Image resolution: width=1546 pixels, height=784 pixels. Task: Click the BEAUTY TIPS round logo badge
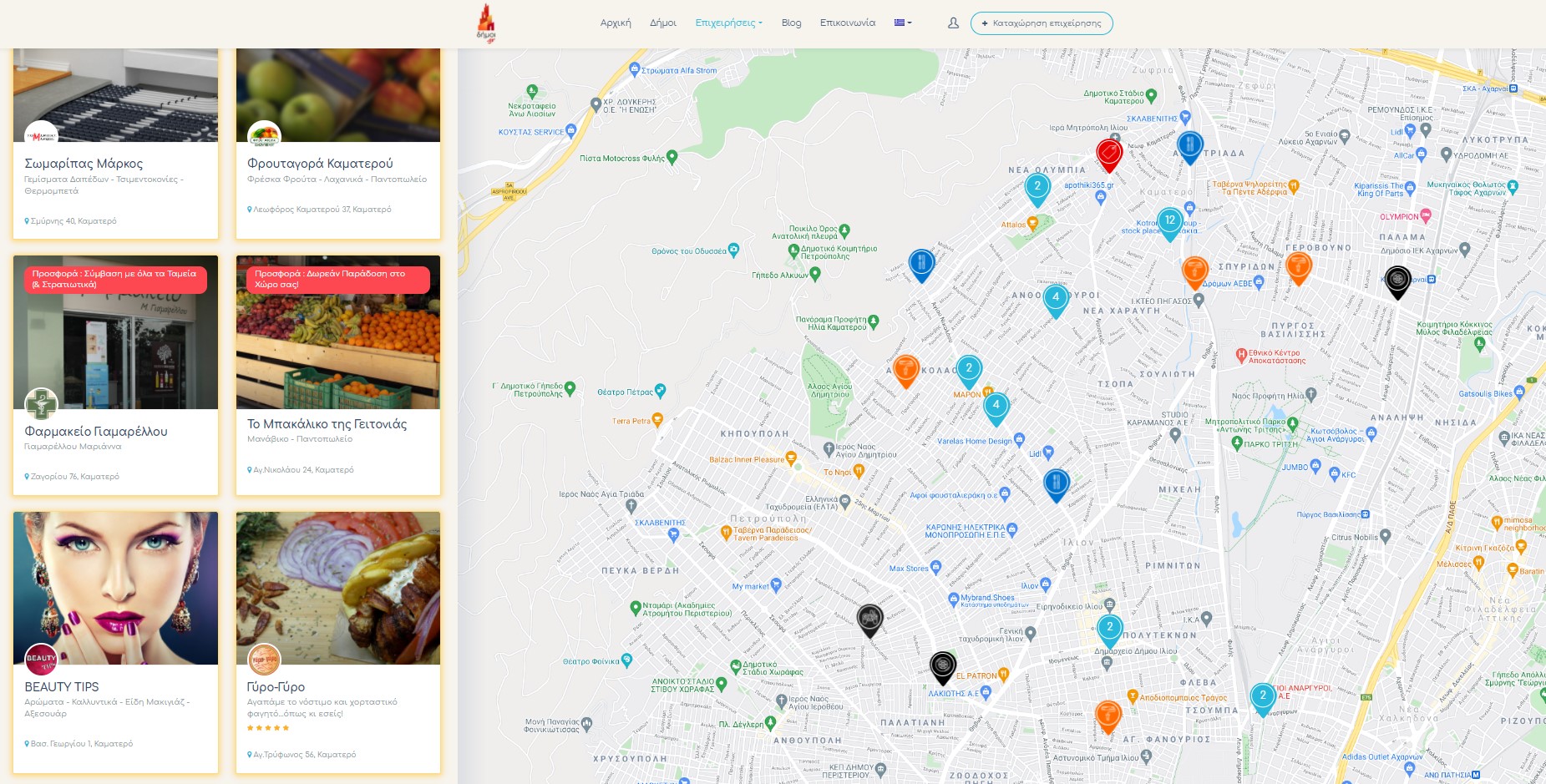(x=41, y=660)
